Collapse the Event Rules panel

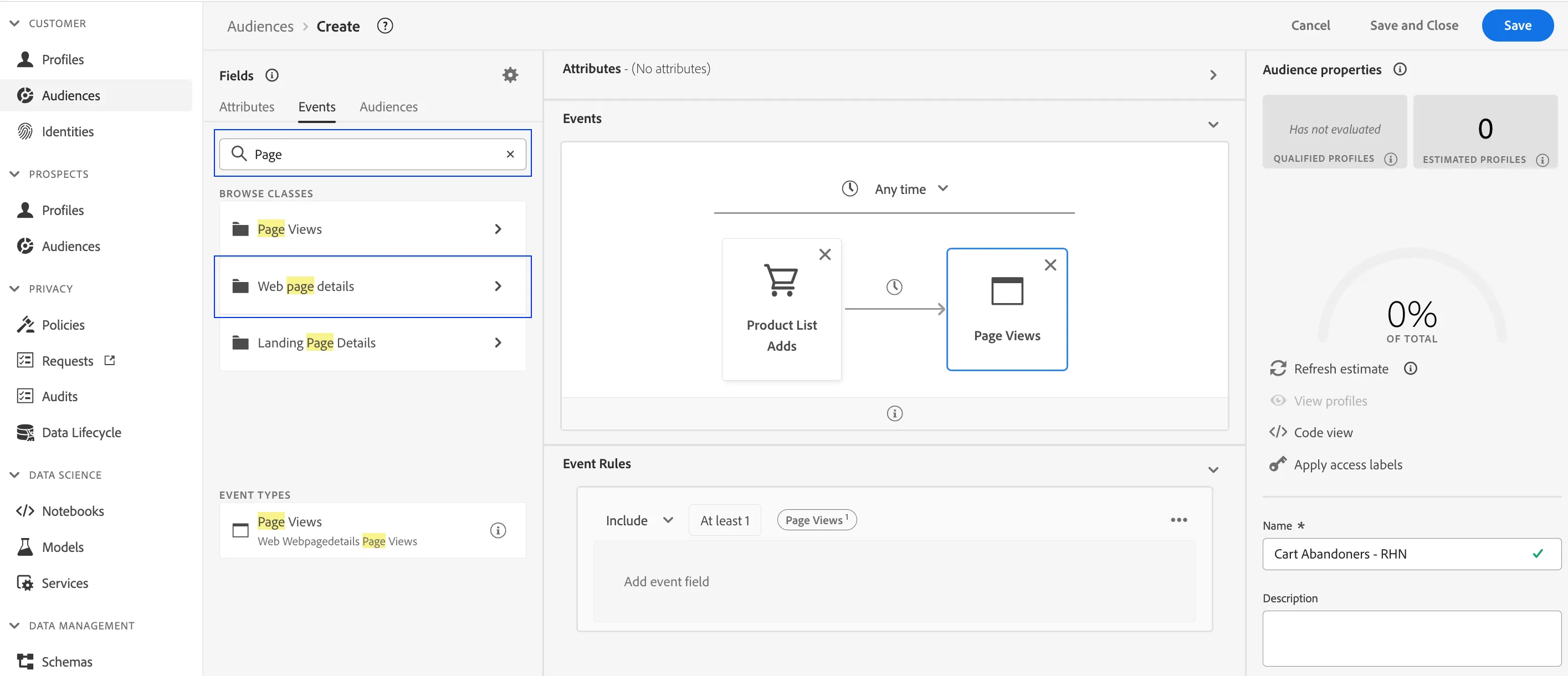pos(1212,470)
